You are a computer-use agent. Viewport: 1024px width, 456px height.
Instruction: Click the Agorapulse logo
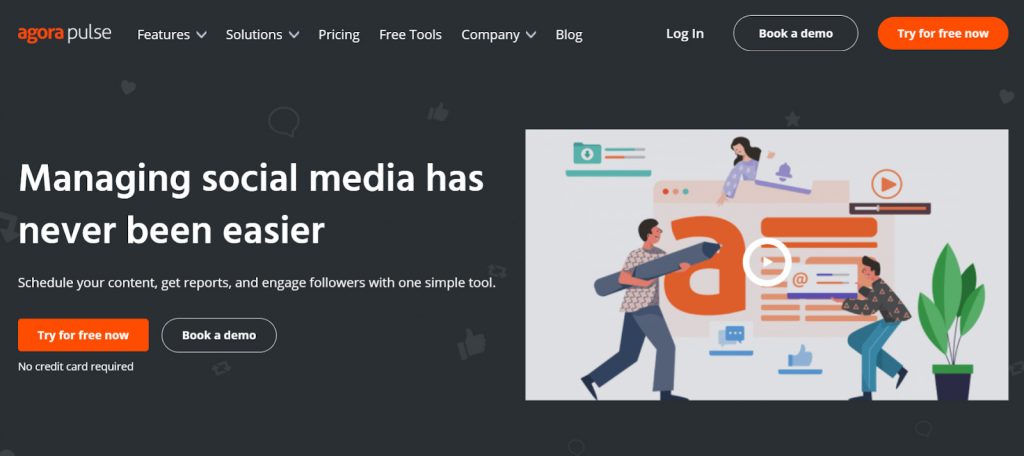64,33
